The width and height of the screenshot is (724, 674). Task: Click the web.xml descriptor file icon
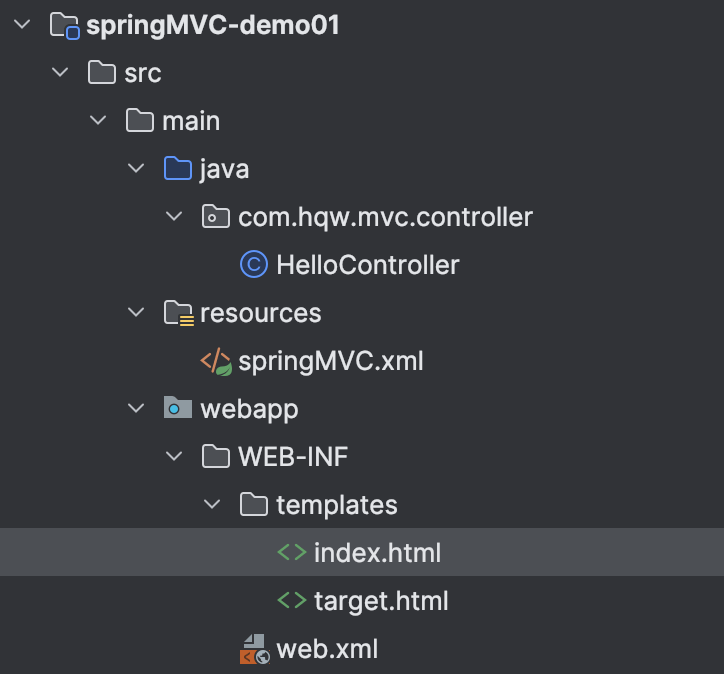254,649
